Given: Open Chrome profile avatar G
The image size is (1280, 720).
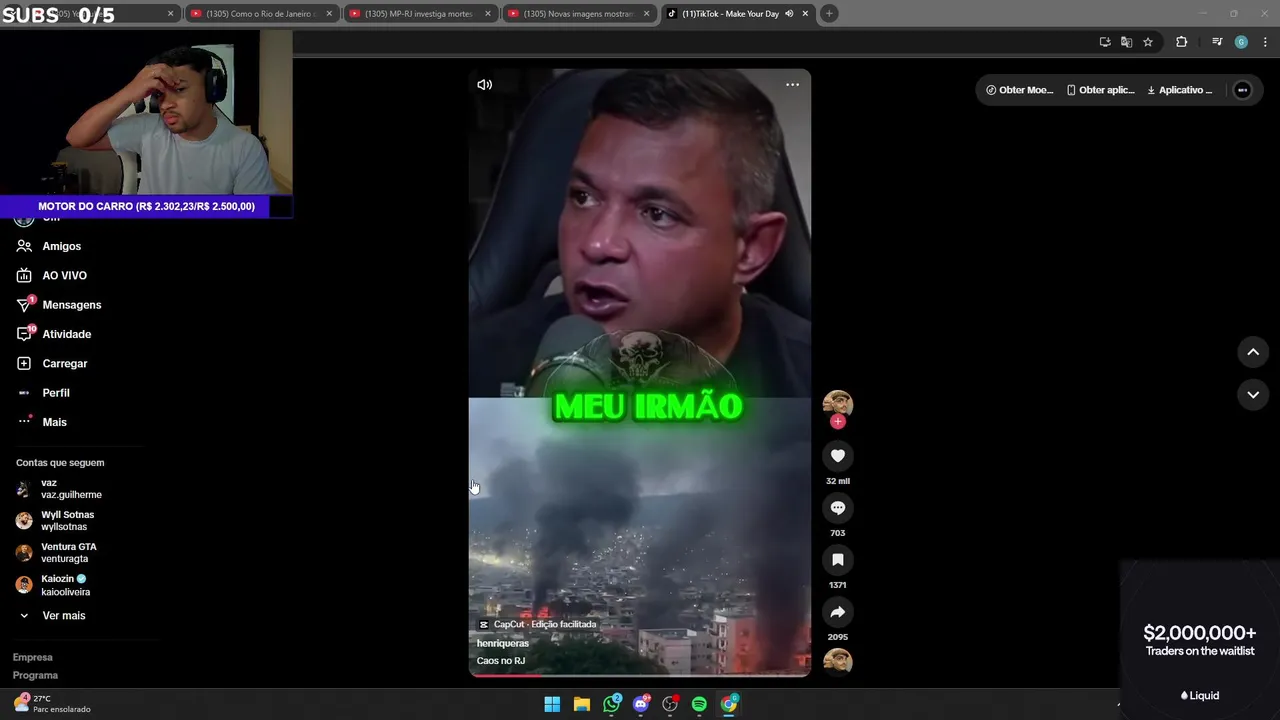Looking at the screenshot, I should click(x=1241, y=42).
